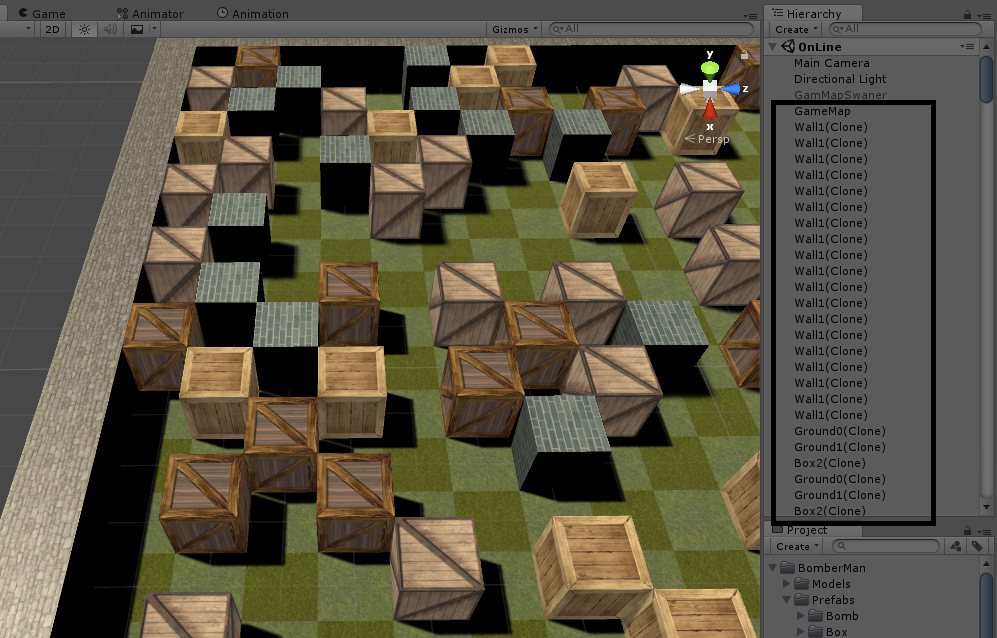Click the white gizmo cone

[x=689, y=89]
